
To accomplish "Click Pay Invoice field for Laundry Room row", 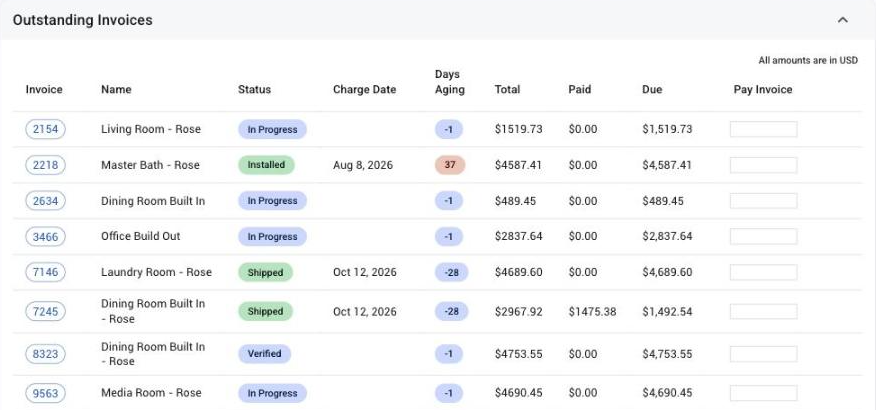I will coord(763,272).
